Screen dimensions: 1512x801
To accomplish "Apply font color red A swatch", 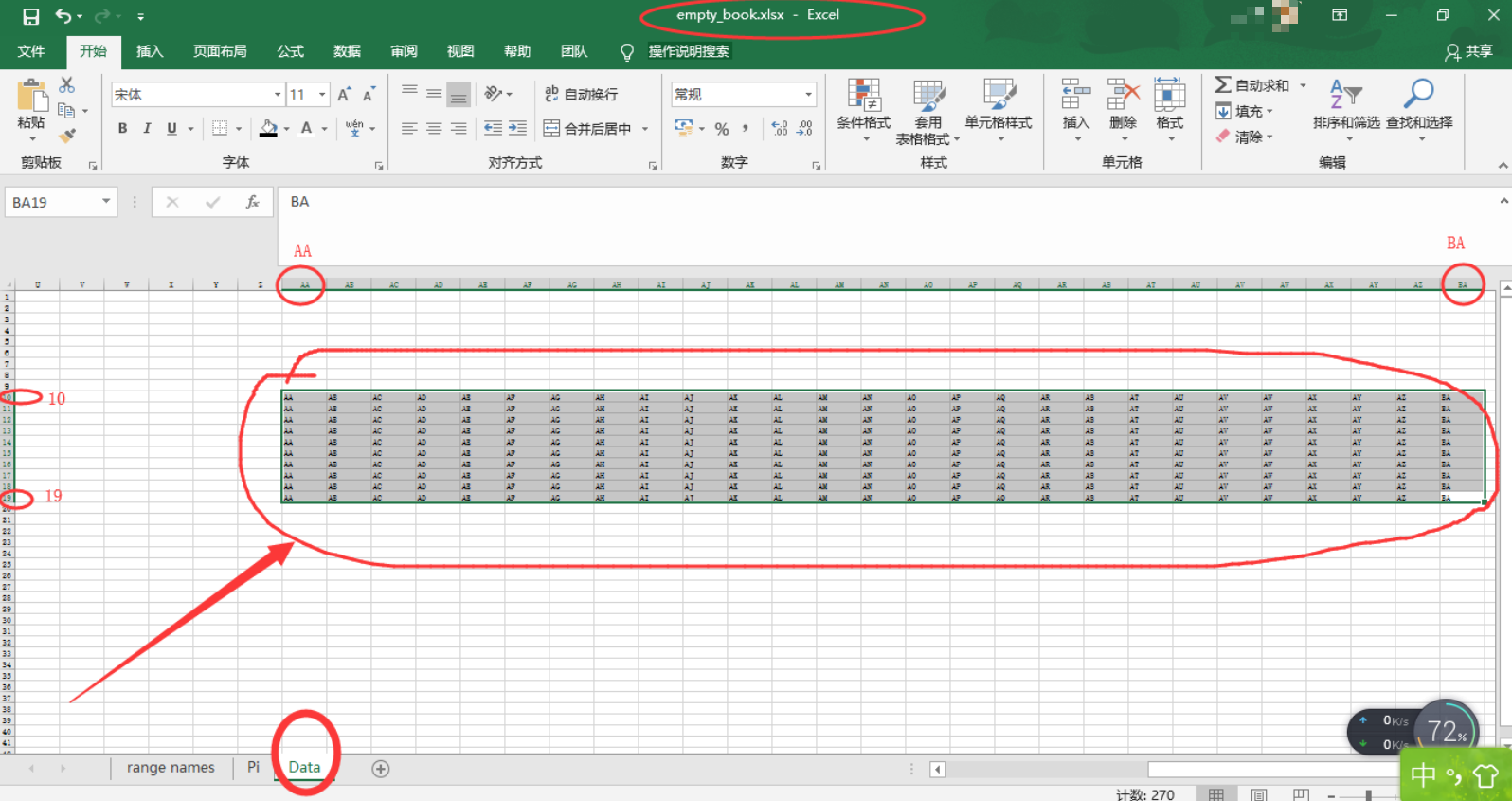I will pos(306,128).
